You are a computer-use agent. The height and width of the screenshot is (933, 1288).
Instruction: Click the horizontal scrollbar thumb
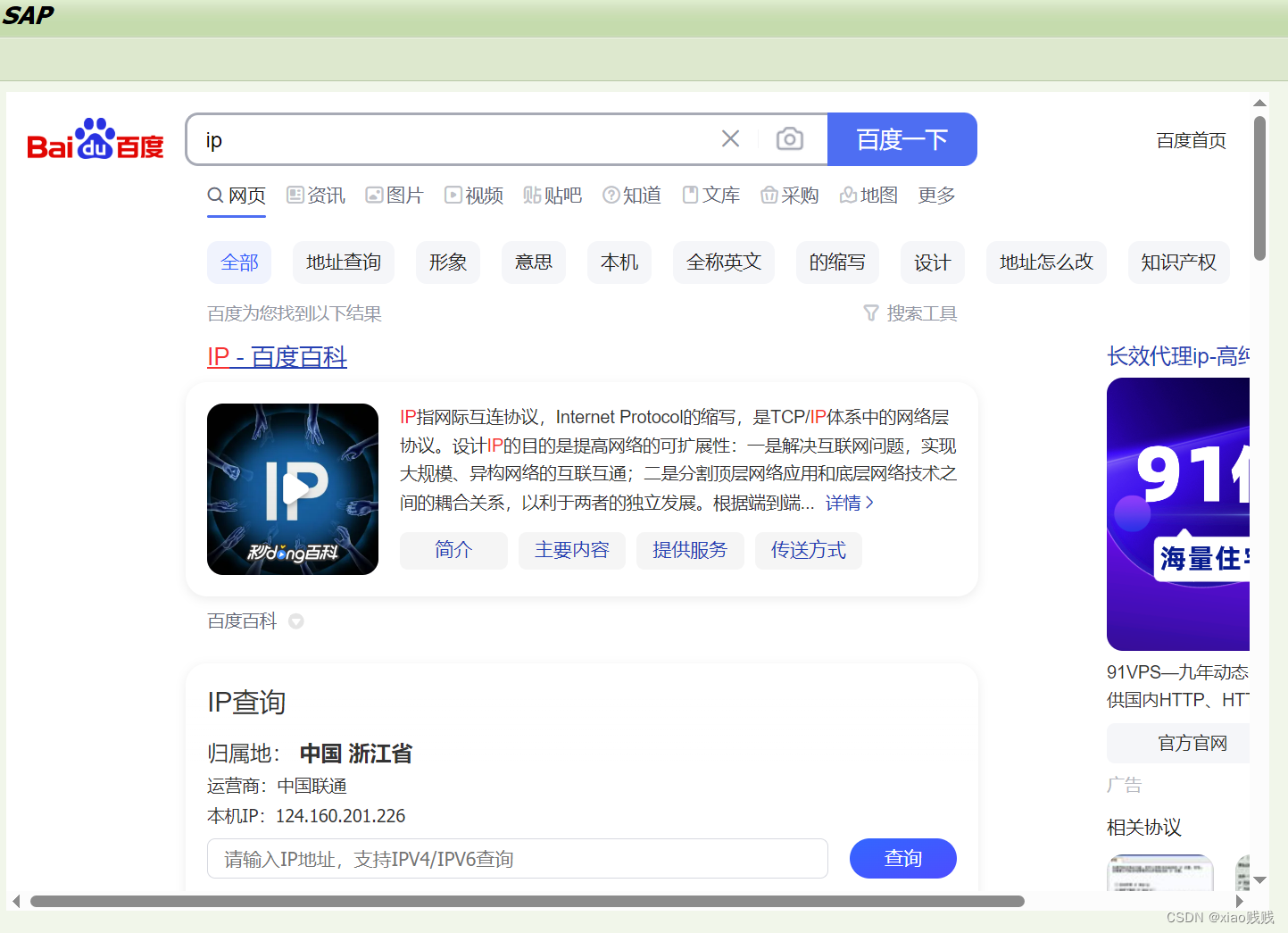click(x=527, y=902)
